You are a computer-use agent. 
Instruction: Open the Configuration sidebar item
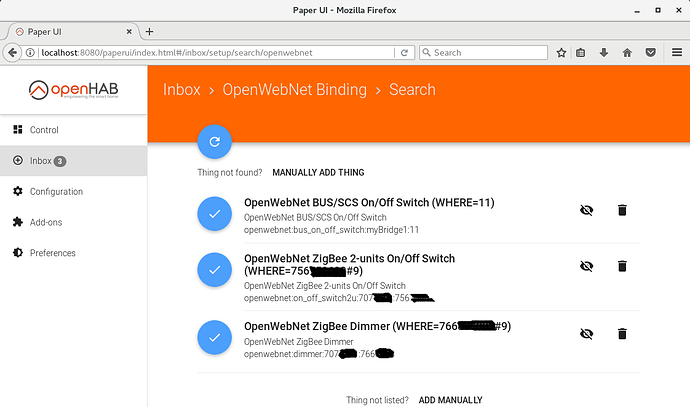coord(73,191)
